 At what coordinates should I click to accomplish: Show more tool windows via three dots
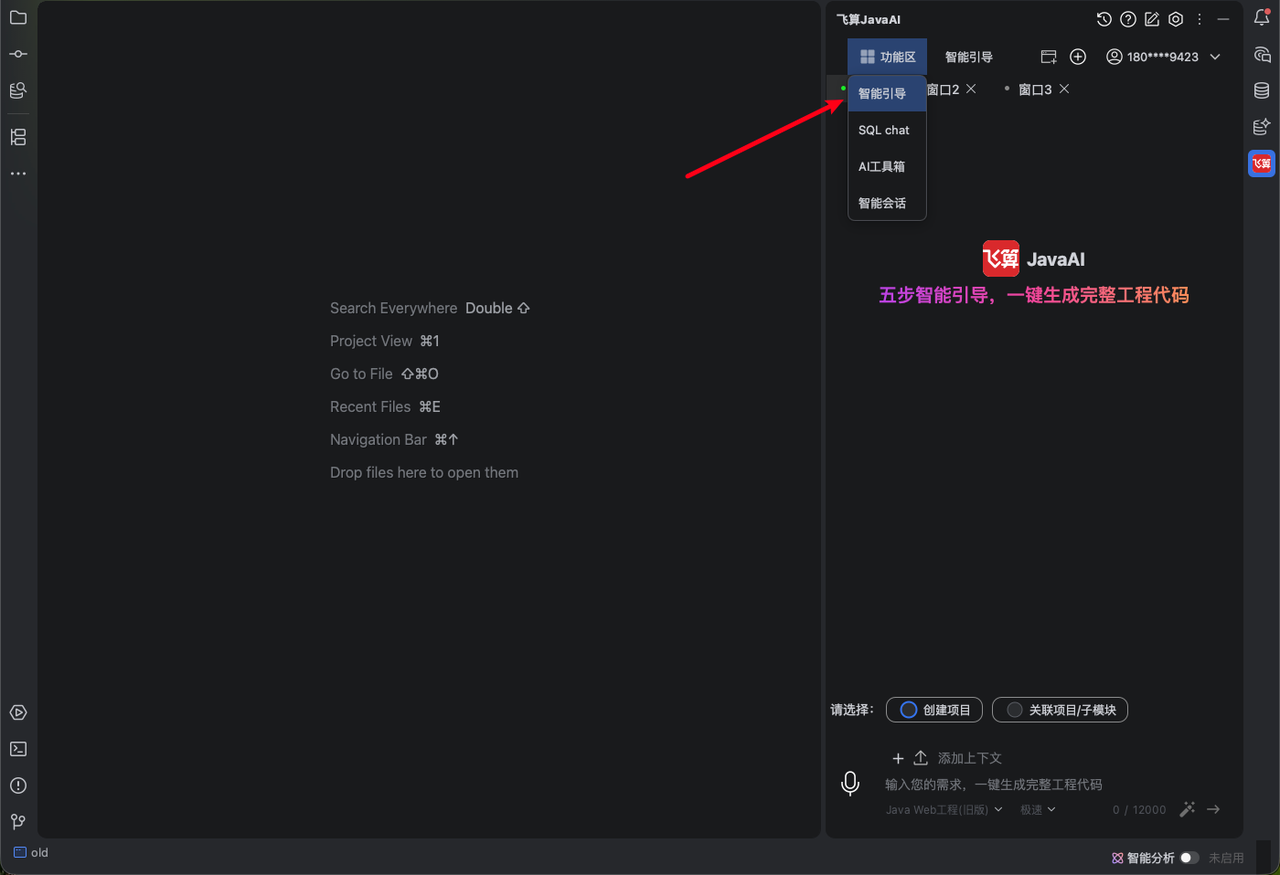click(18, 174)
